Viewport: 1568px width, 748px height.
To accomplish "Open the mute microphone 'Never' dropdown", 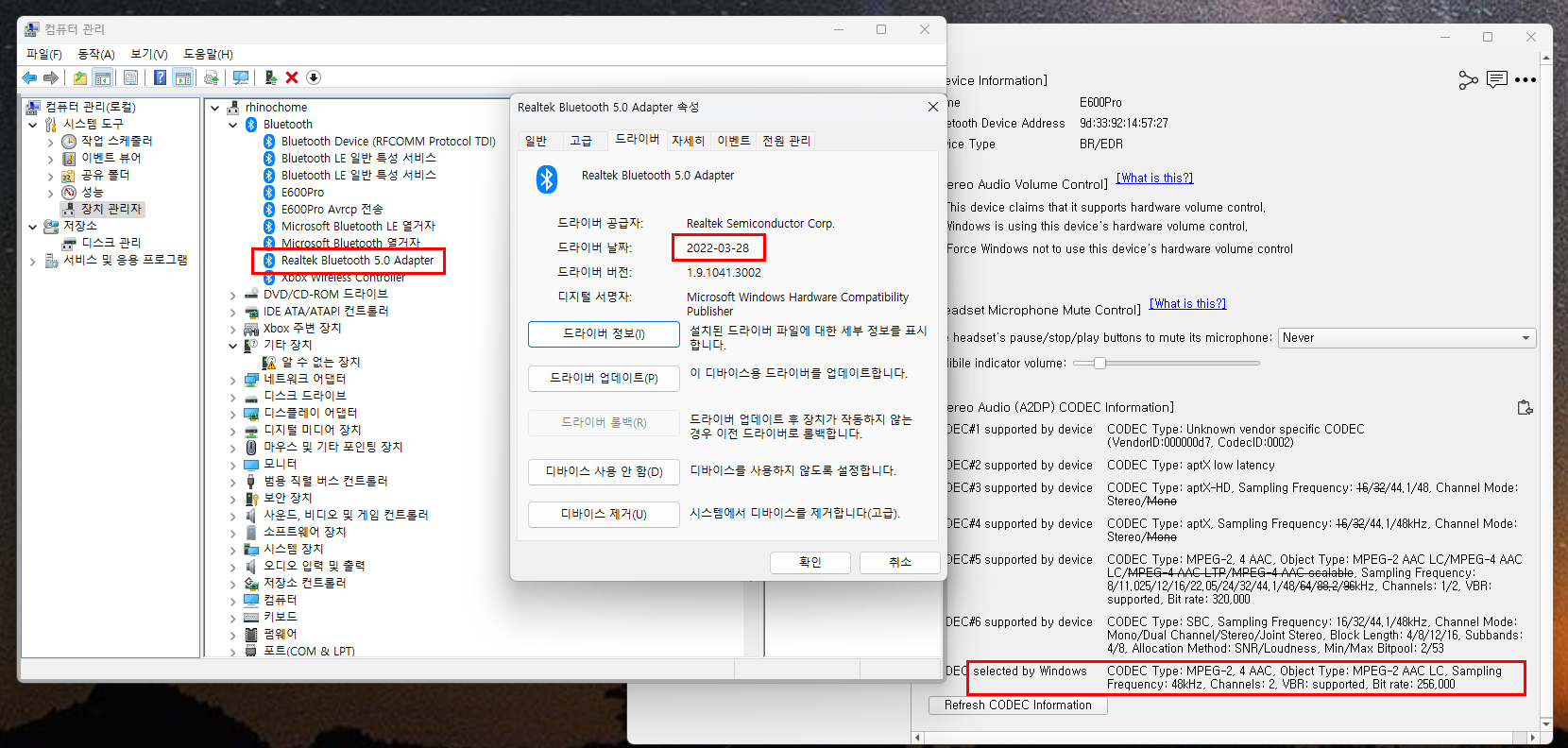I will pos(1406,338).
